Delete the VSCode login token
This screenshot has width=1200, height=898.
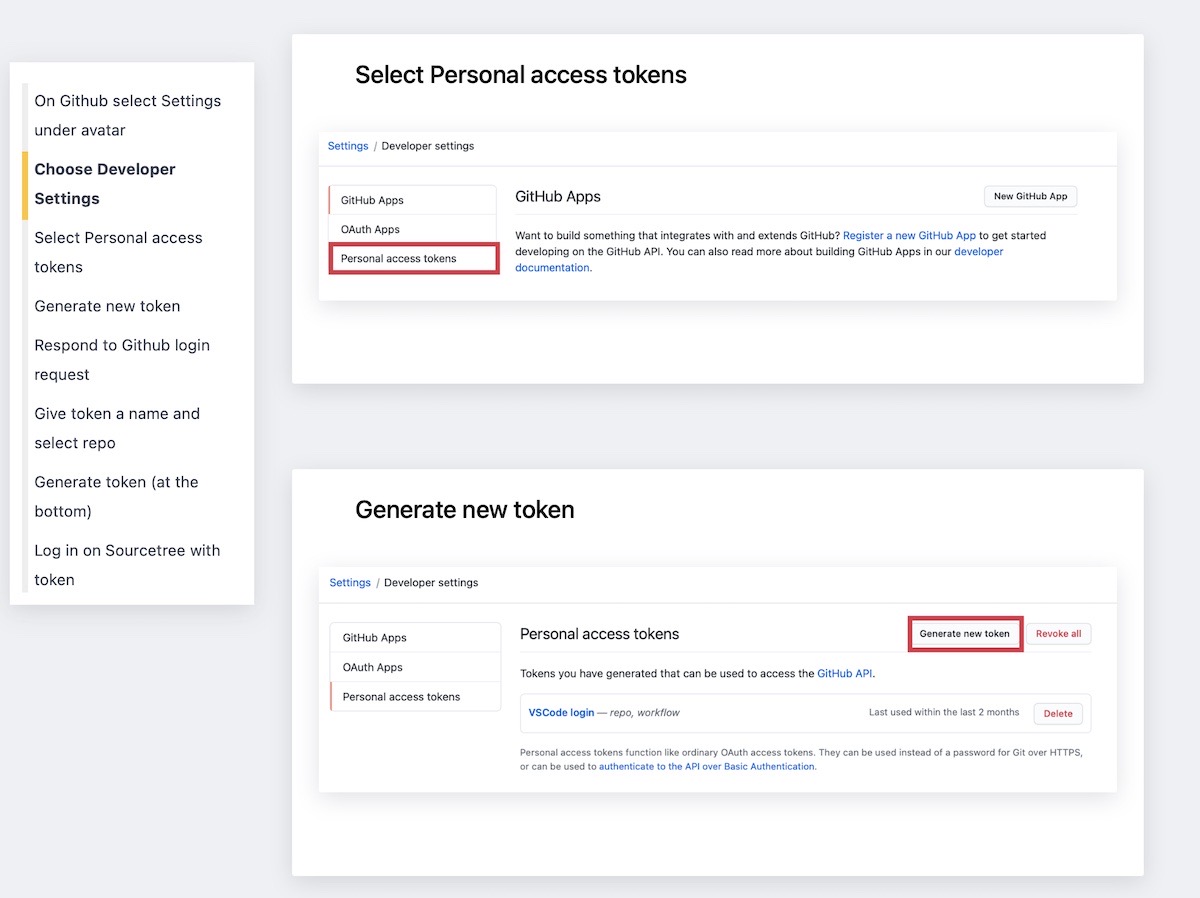coord(1057,713)
